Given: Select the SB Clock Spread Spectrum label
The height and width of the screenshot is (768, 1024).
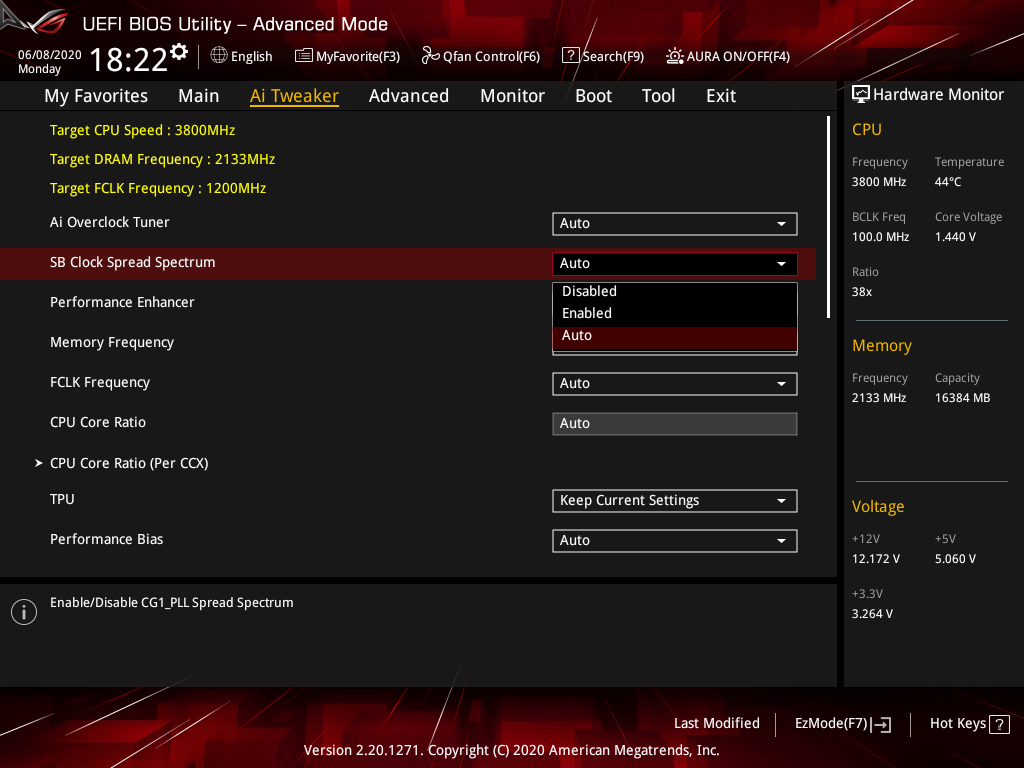Looking at the screenshot, I should pyautogui.click(x=133, y=263).
